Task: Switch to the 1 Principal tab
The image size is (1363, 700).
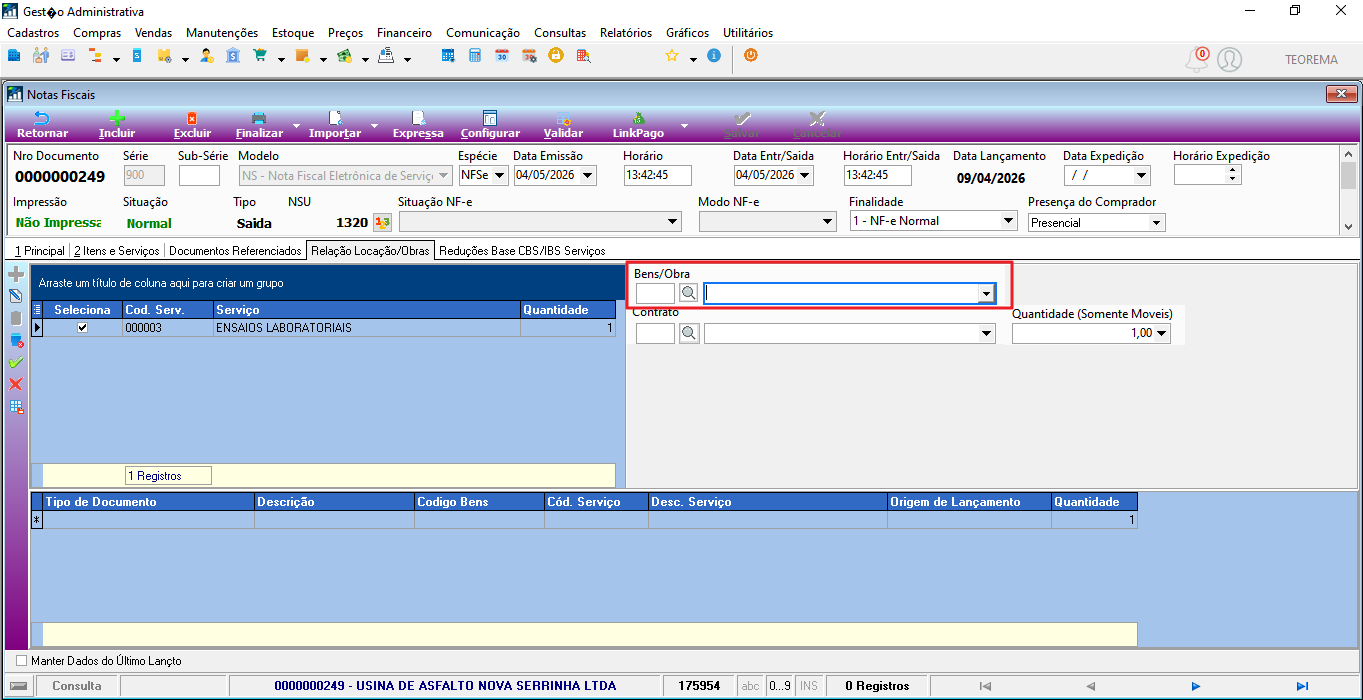Action: pos(40,251)
